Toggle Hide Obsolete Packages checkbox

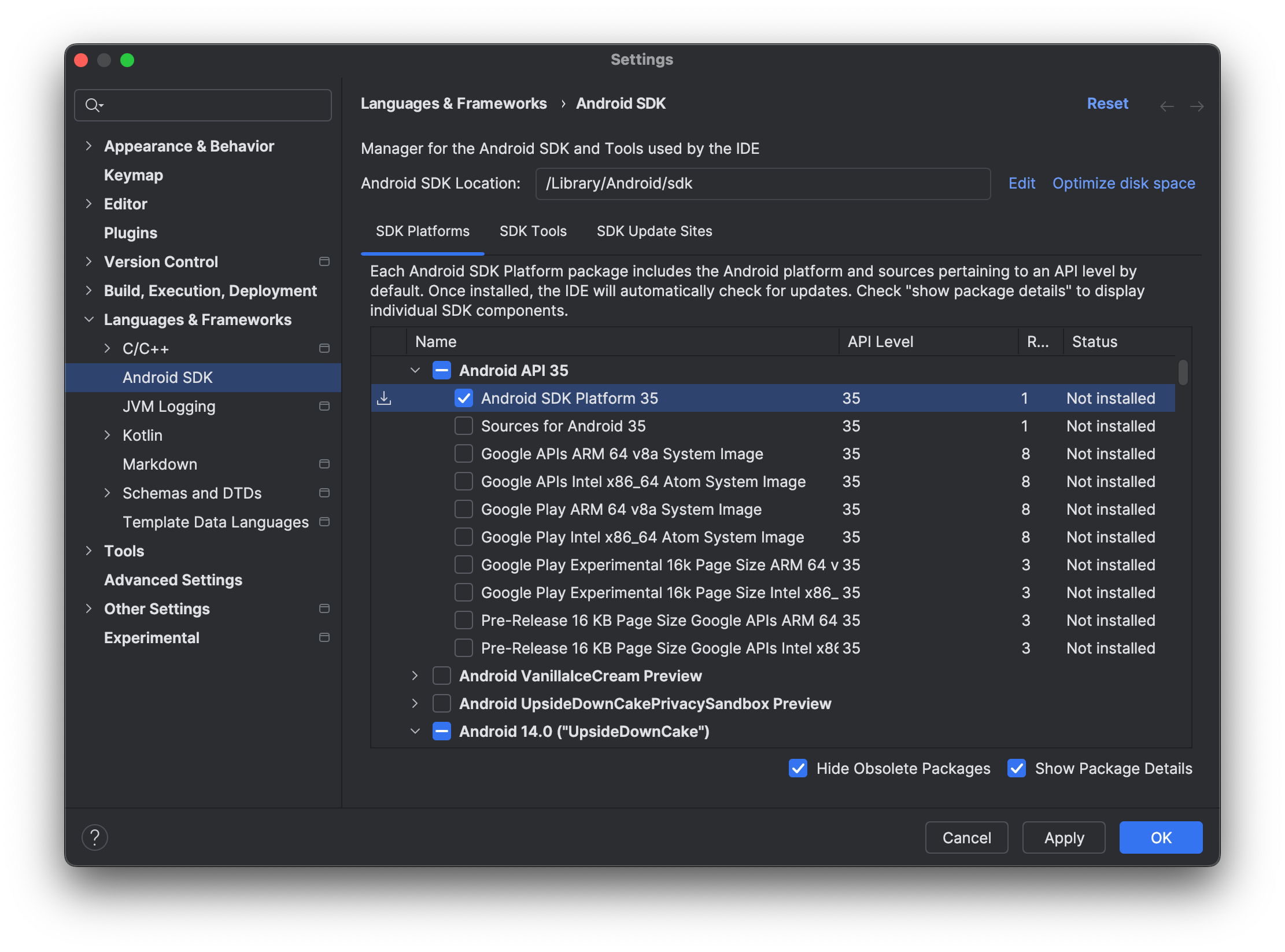pos(797,769)
